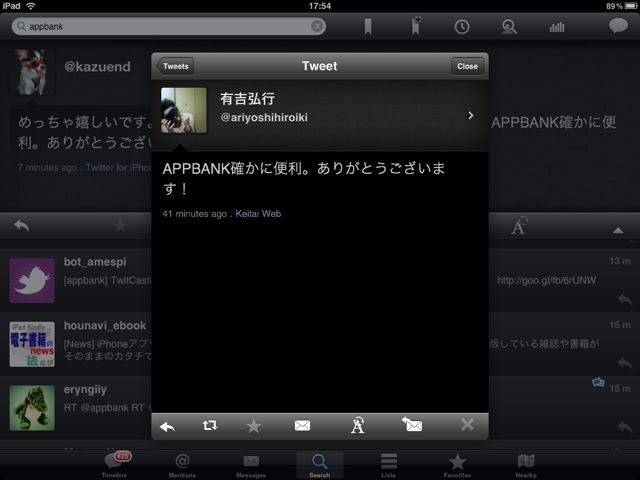This screenshot has width=640, height=480.
Task: Open ariyoshihiroiki's profile photo
Action: 184,110
